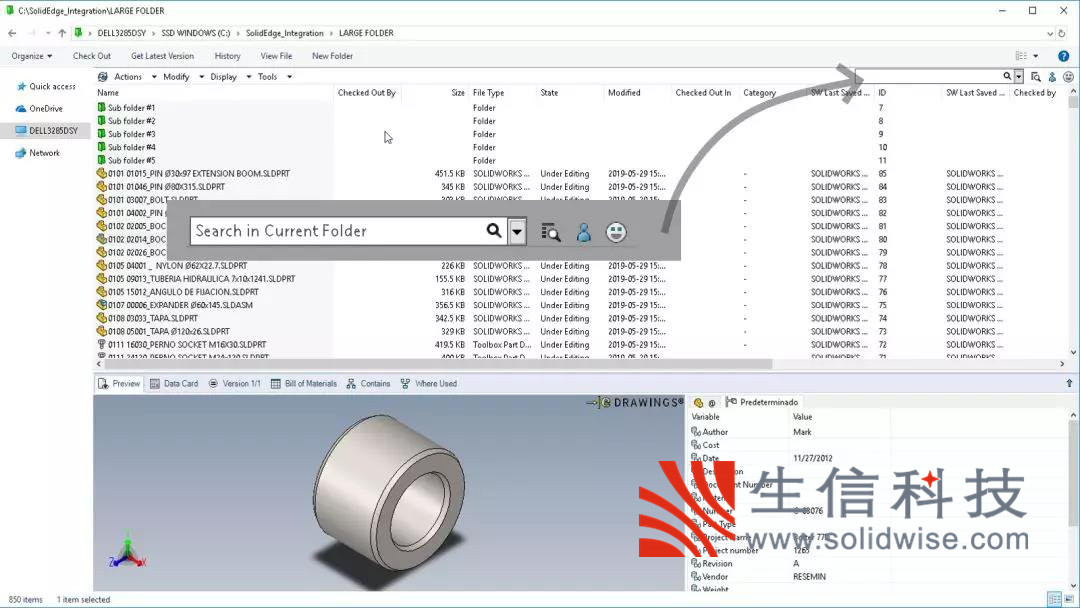Open the PDM search tool icon beside the search box
Viewport: 1080px width, 608px height.
1035,76
